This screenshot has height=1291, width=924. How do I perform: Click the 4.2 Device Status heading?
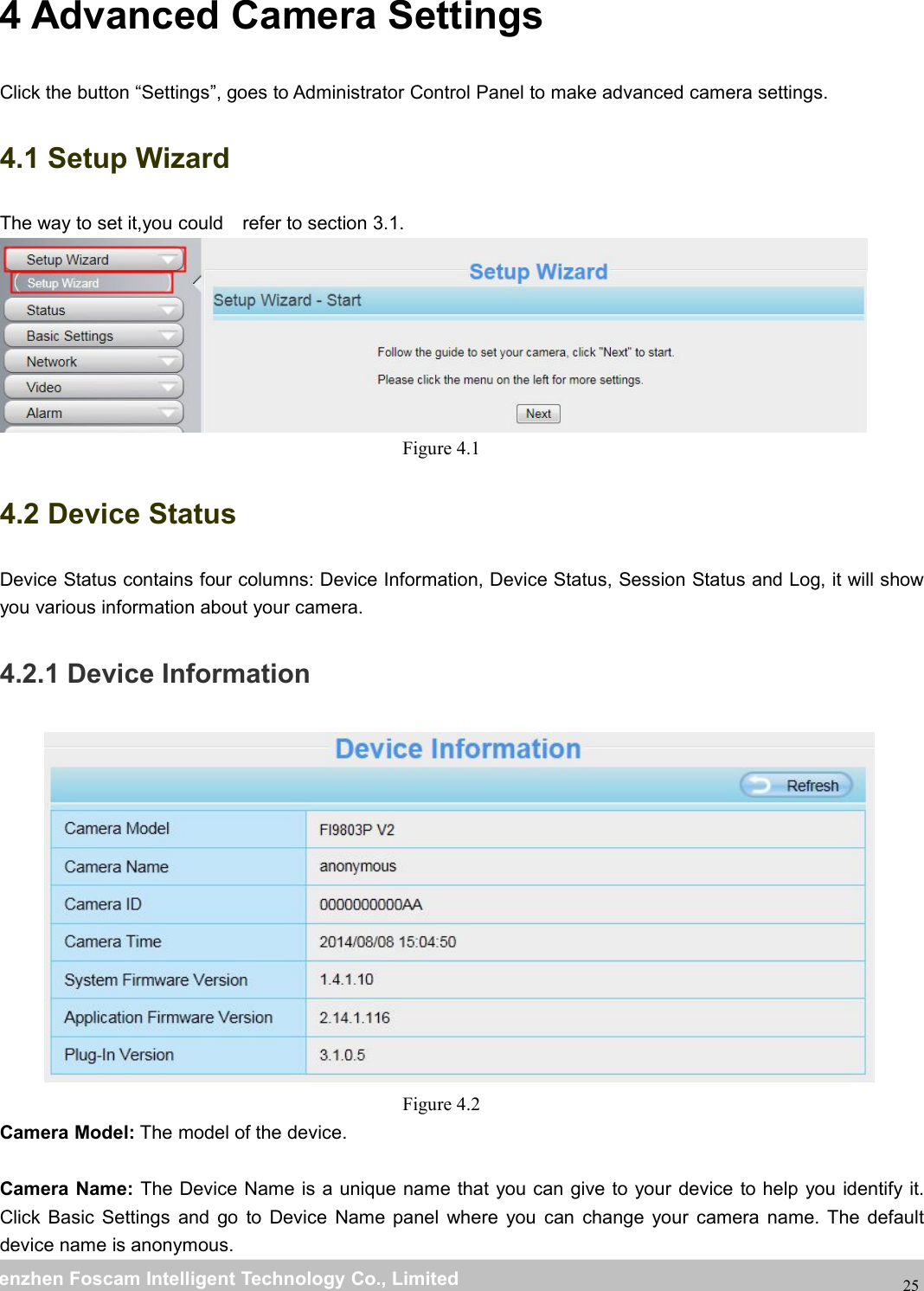118,514
